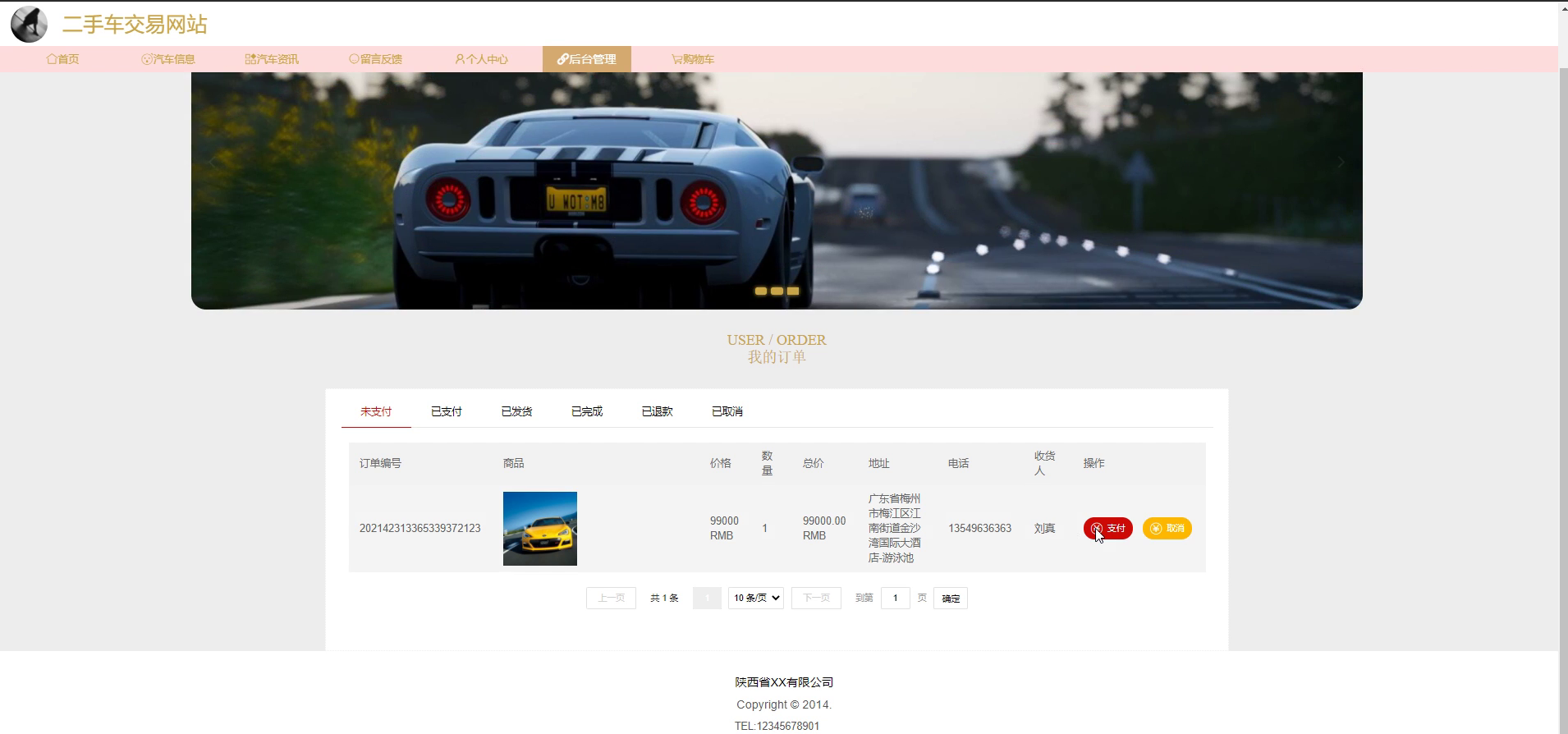
Task: Go to 汽车资讯 news page
Action: point(272,59)
